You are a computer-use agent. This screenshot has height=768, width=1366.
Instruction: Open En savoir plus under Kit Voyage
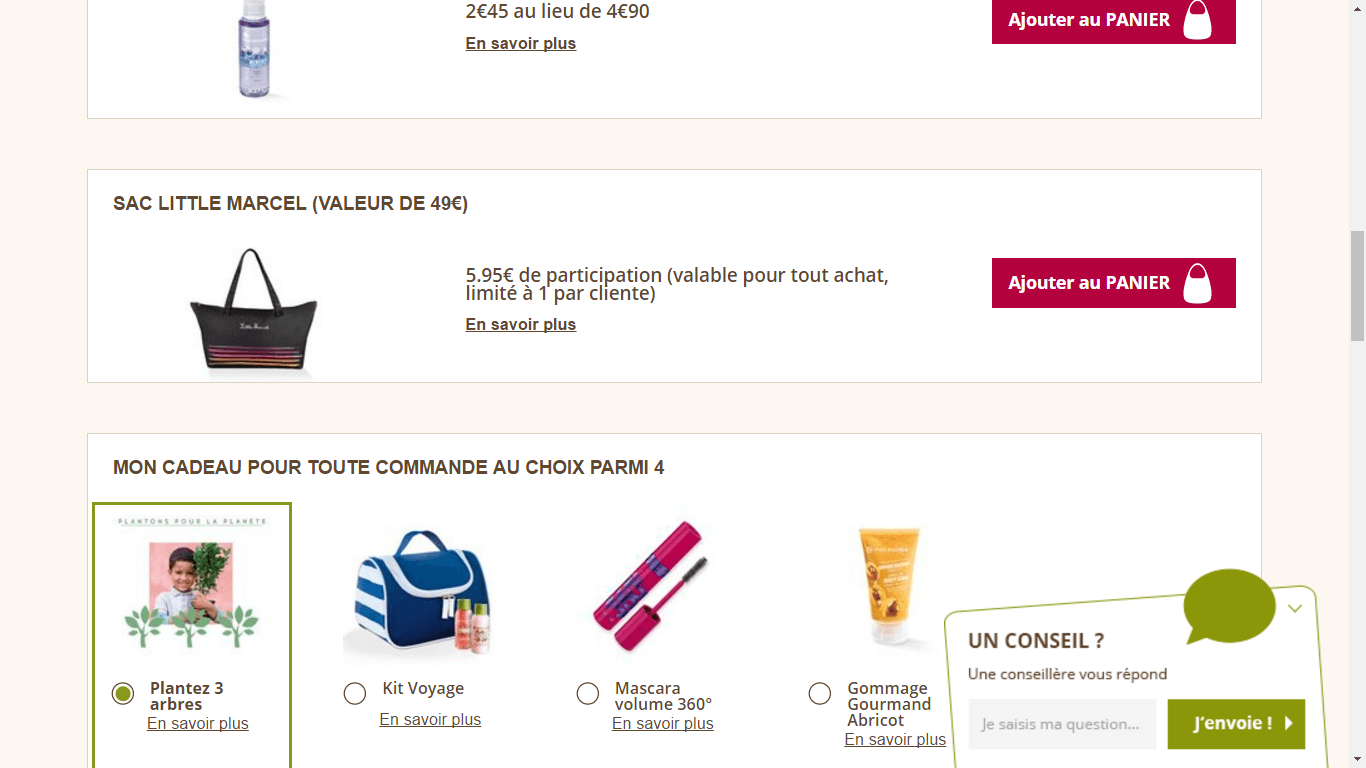click(430, 720)
